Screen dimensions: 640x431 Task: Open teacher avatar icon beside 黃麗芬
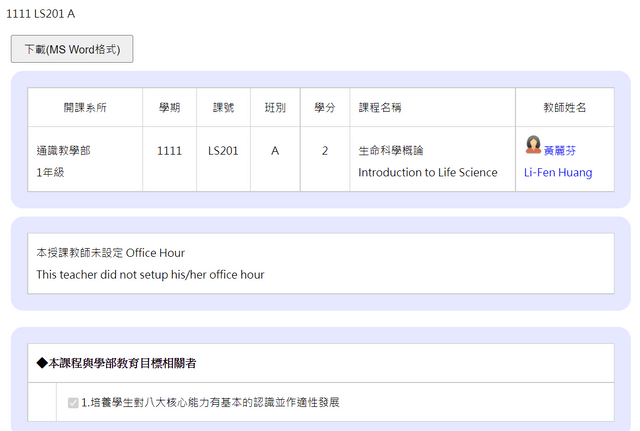click(x=533, y=145)
